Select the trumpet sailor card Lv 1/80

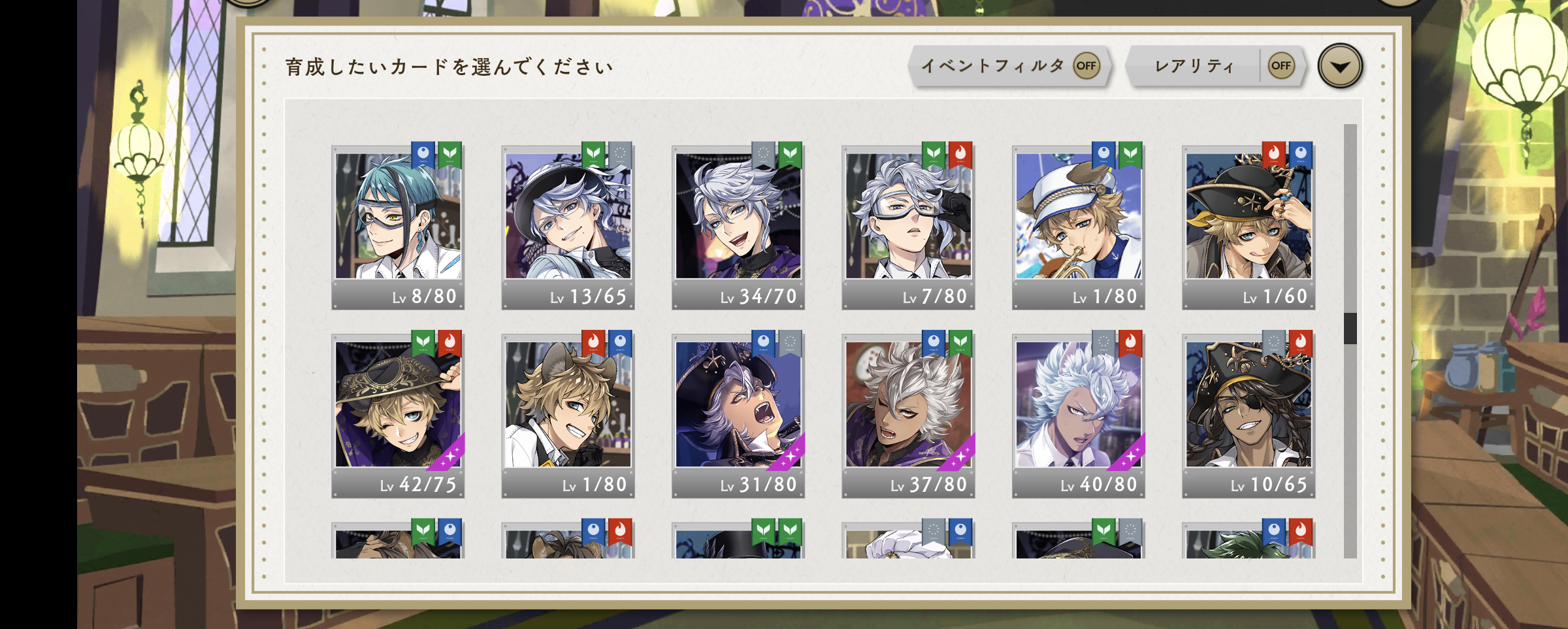(1079, 227)
